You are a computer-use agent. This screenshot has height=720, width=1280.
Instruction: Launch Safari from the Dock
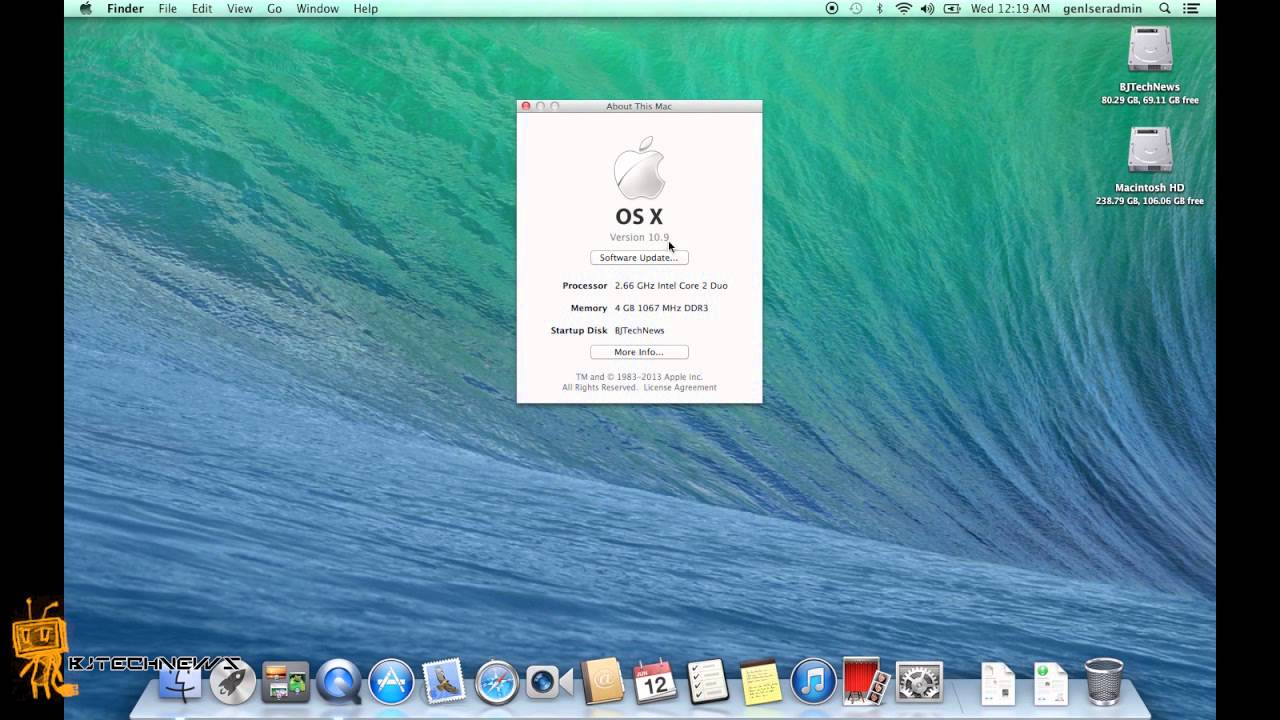[497, 683]
